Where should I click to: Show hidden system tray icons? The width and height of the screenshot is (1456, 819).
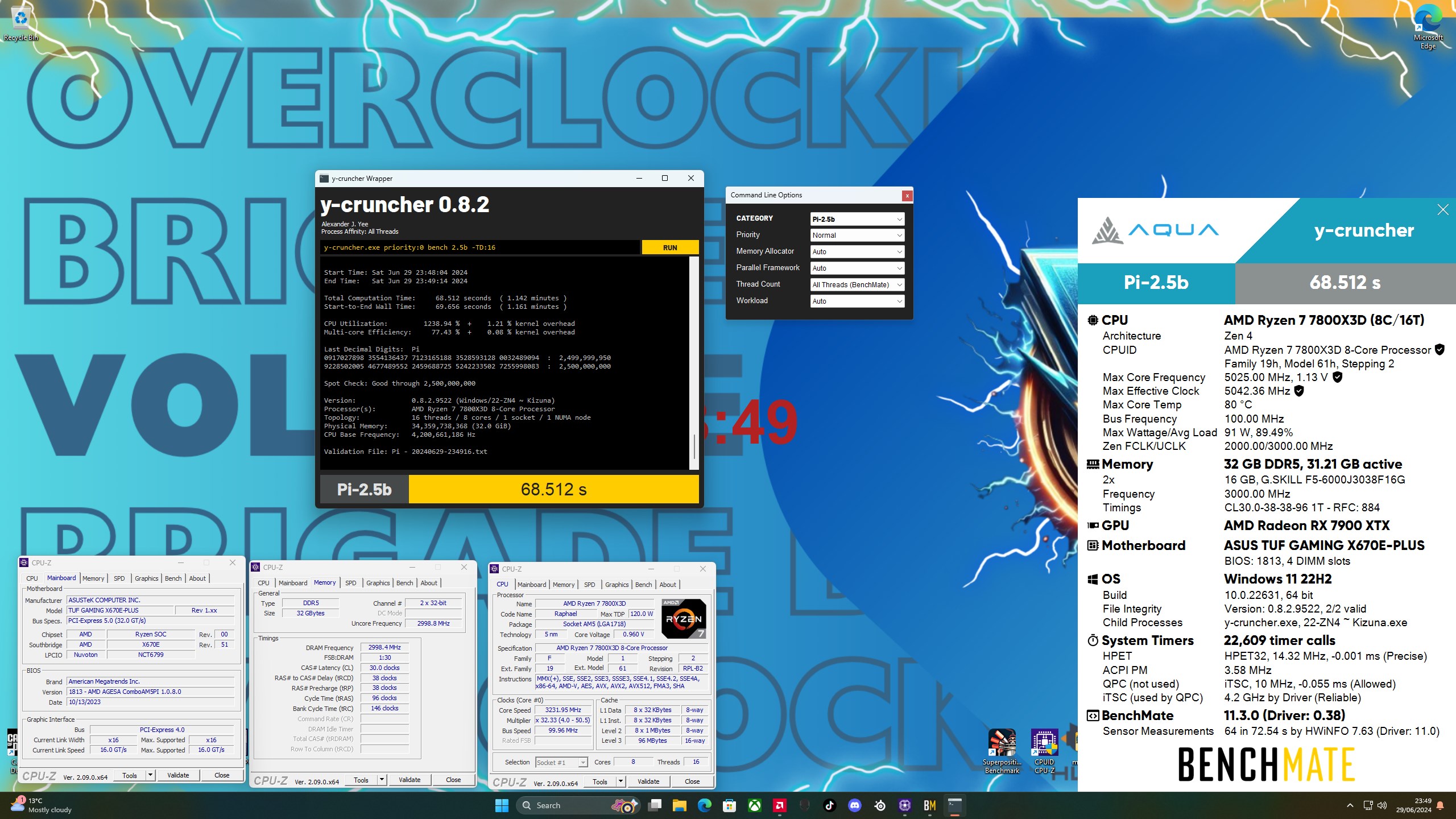(x=1350, y=805)
